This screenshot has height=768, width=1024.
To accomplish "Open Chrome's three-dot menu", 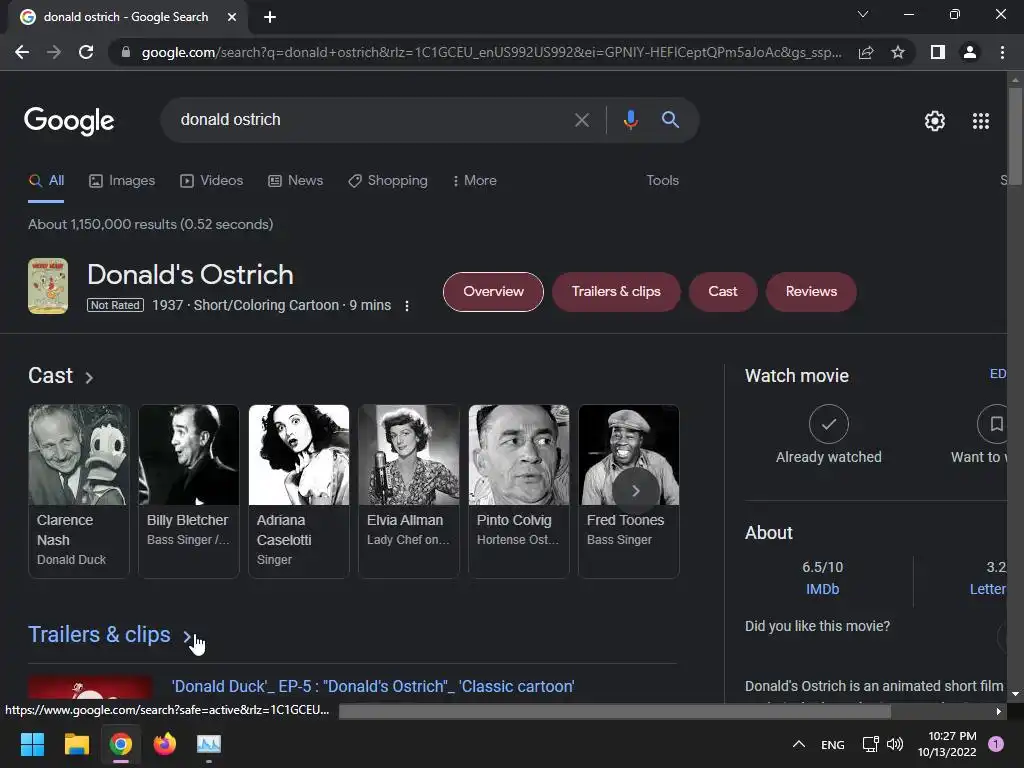I will (1002, 52).
